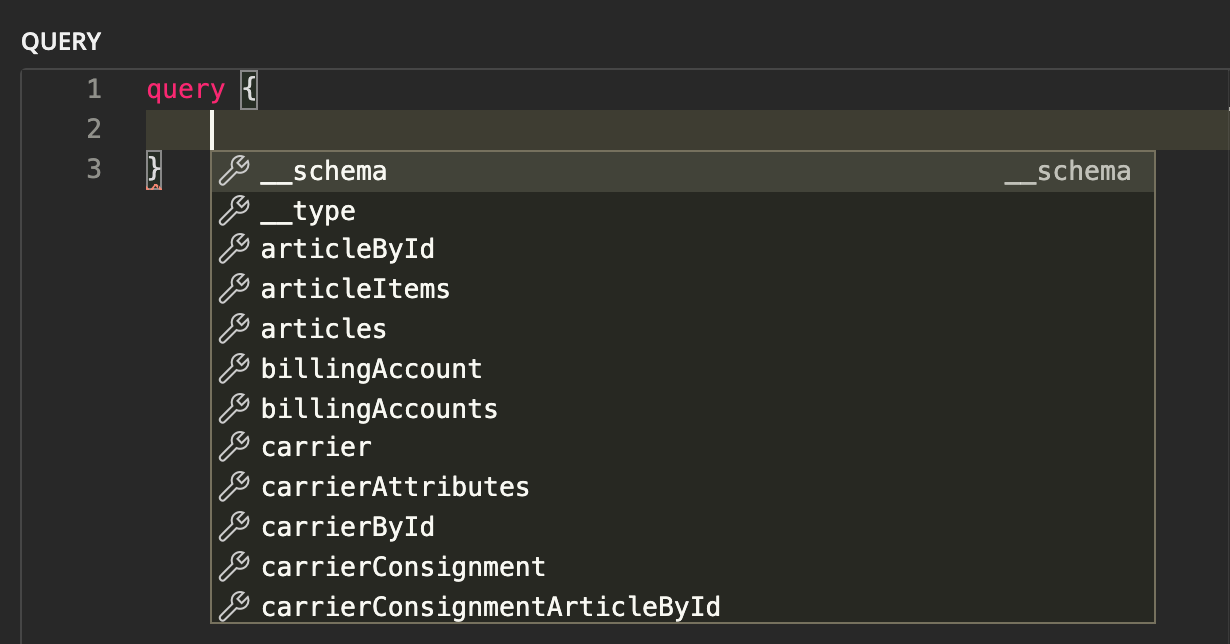Insert the articles field suggestion
Viewport: 1230px width, 644px height.
pos(323,329)
